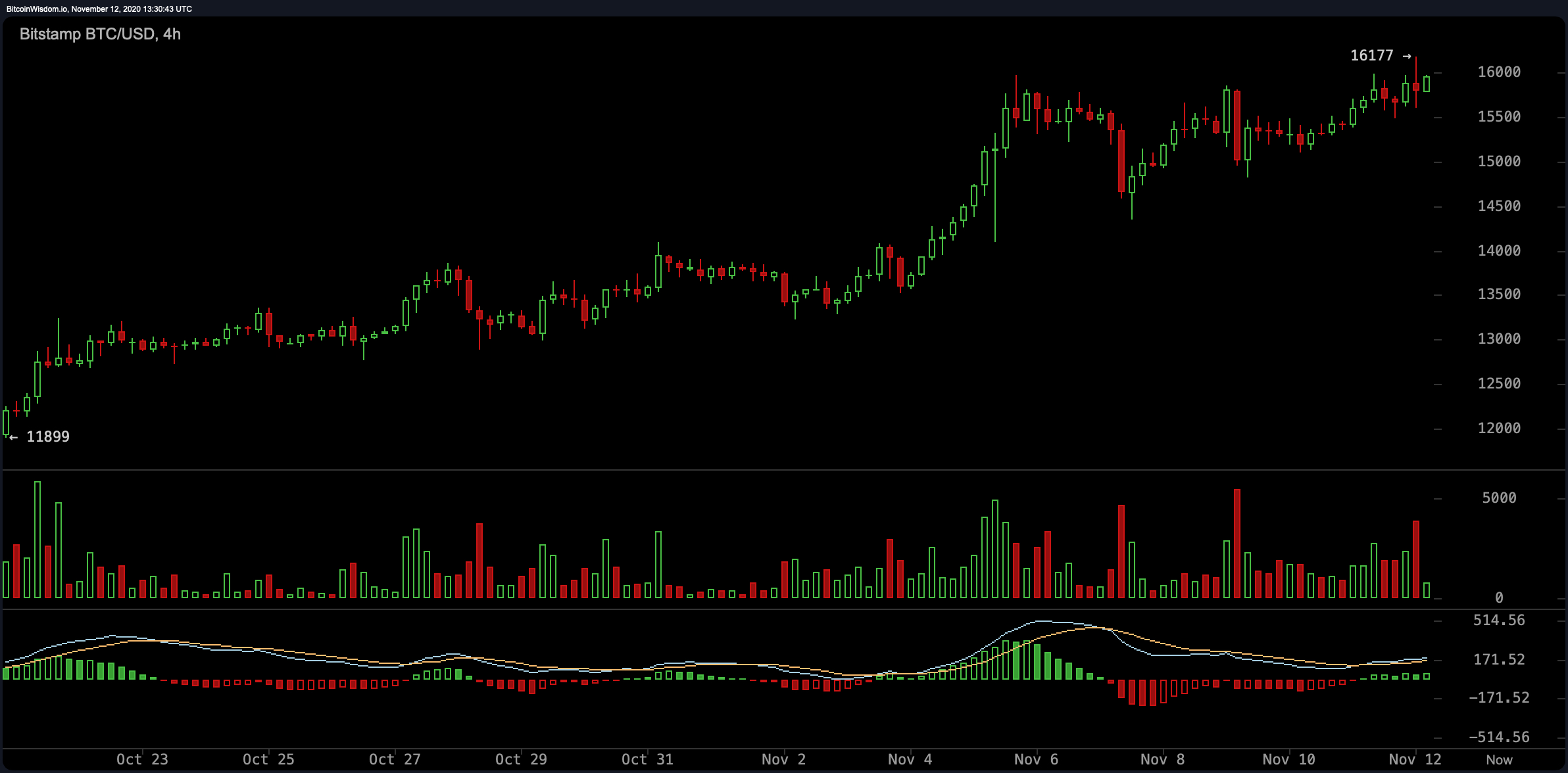
Task: Click the Nov 4 date label
Action: coord(910,760)
